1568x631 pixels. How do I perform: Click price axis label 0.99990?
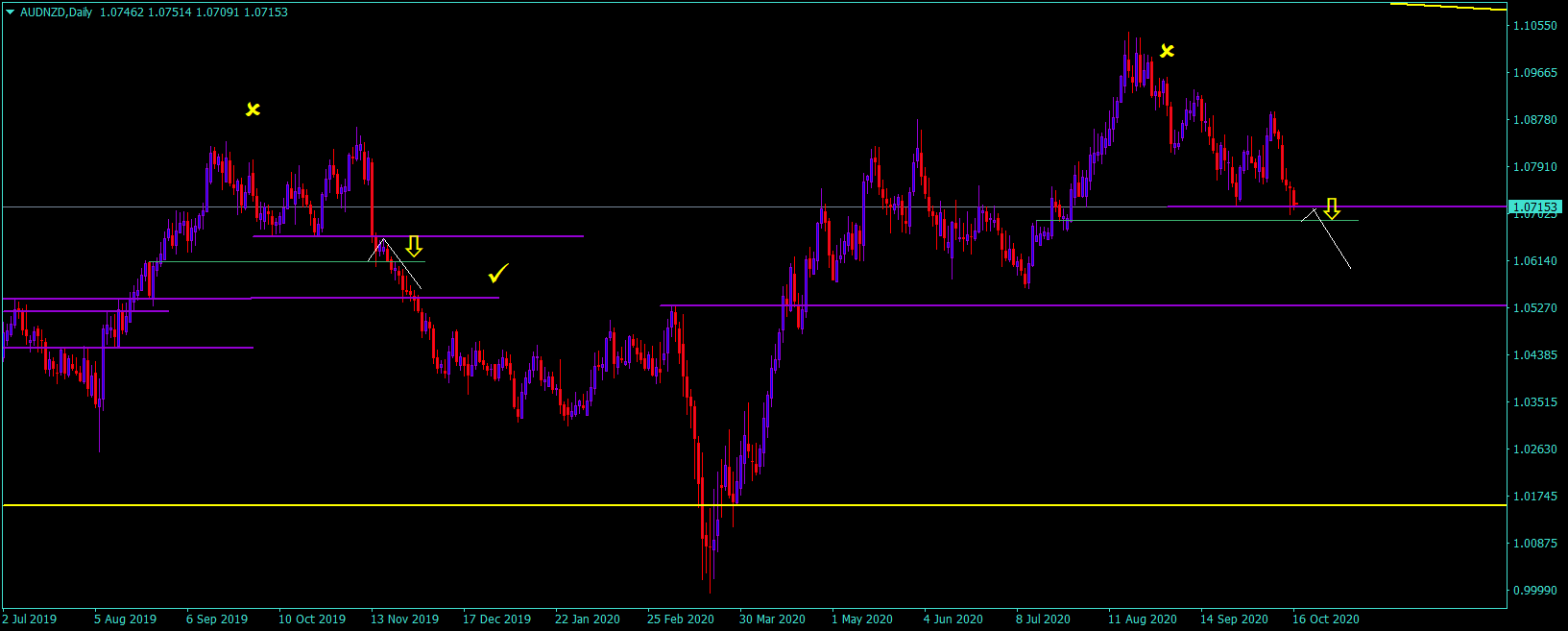1535,591
